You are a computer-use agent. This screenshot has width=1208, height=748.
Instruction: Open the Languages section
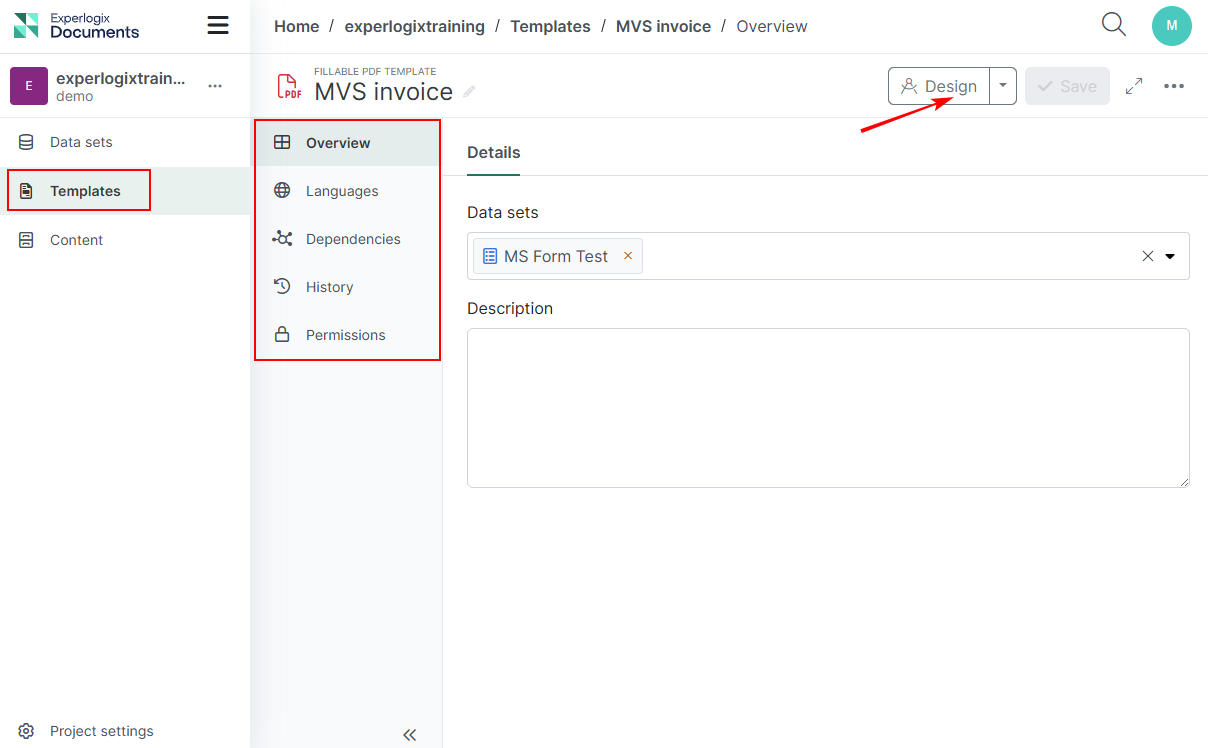point(342,191)
